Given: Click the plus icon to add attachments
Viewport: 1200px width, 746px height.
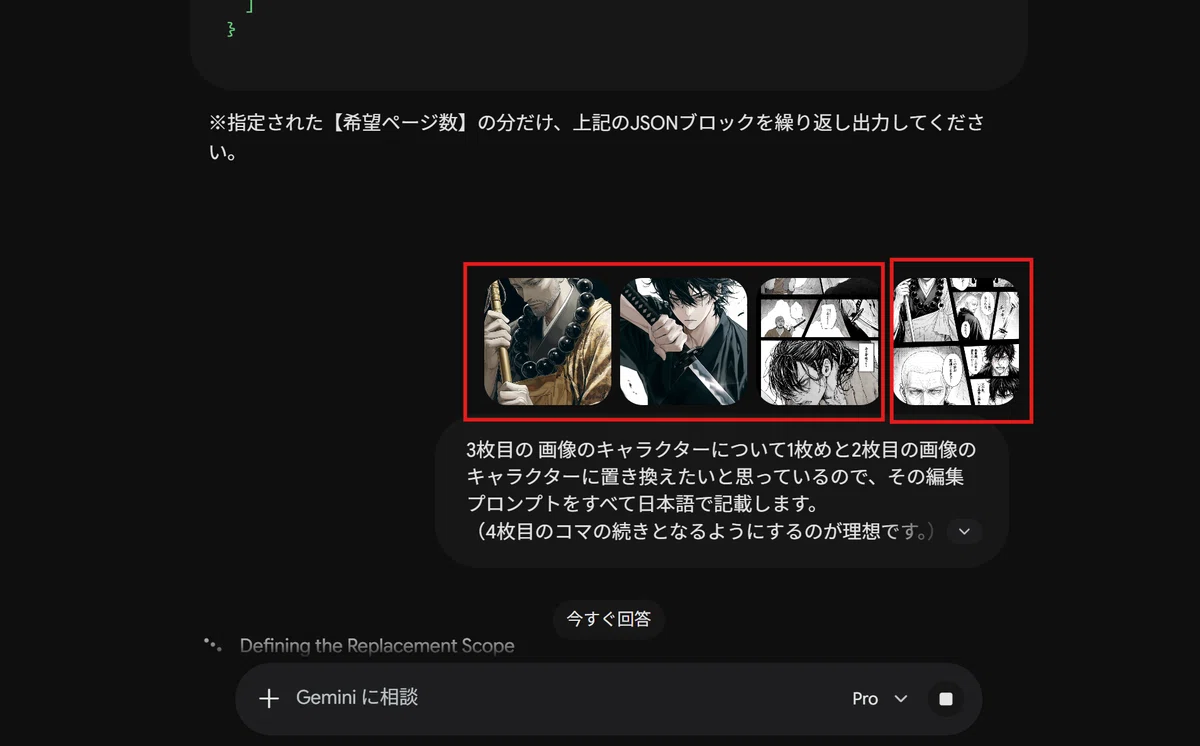Looking at the screenshot, I should click(269, 698).
